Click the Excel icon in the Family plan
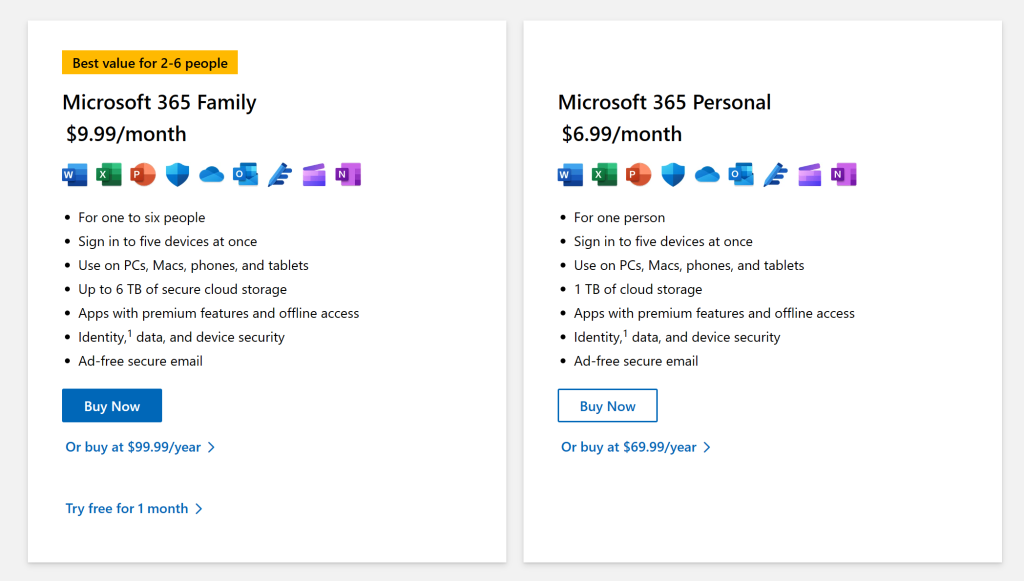This screenshot has height=581, width=1024. pos(109,175)
